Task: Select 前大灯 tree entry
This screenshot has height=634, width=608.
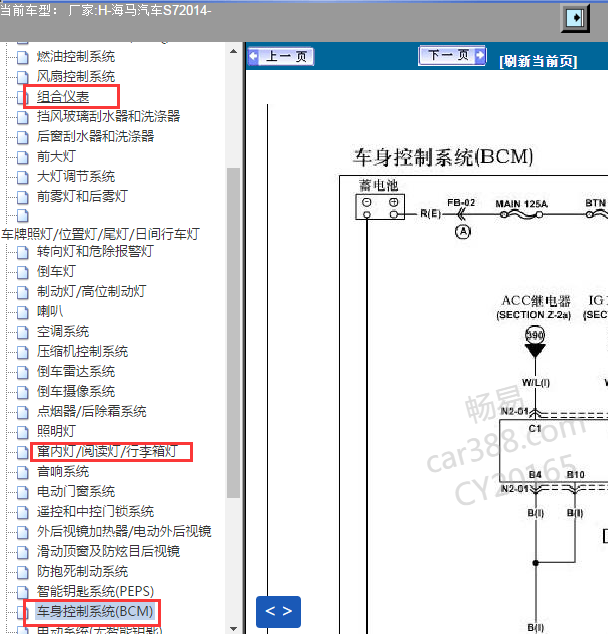Action: [56, 156]
